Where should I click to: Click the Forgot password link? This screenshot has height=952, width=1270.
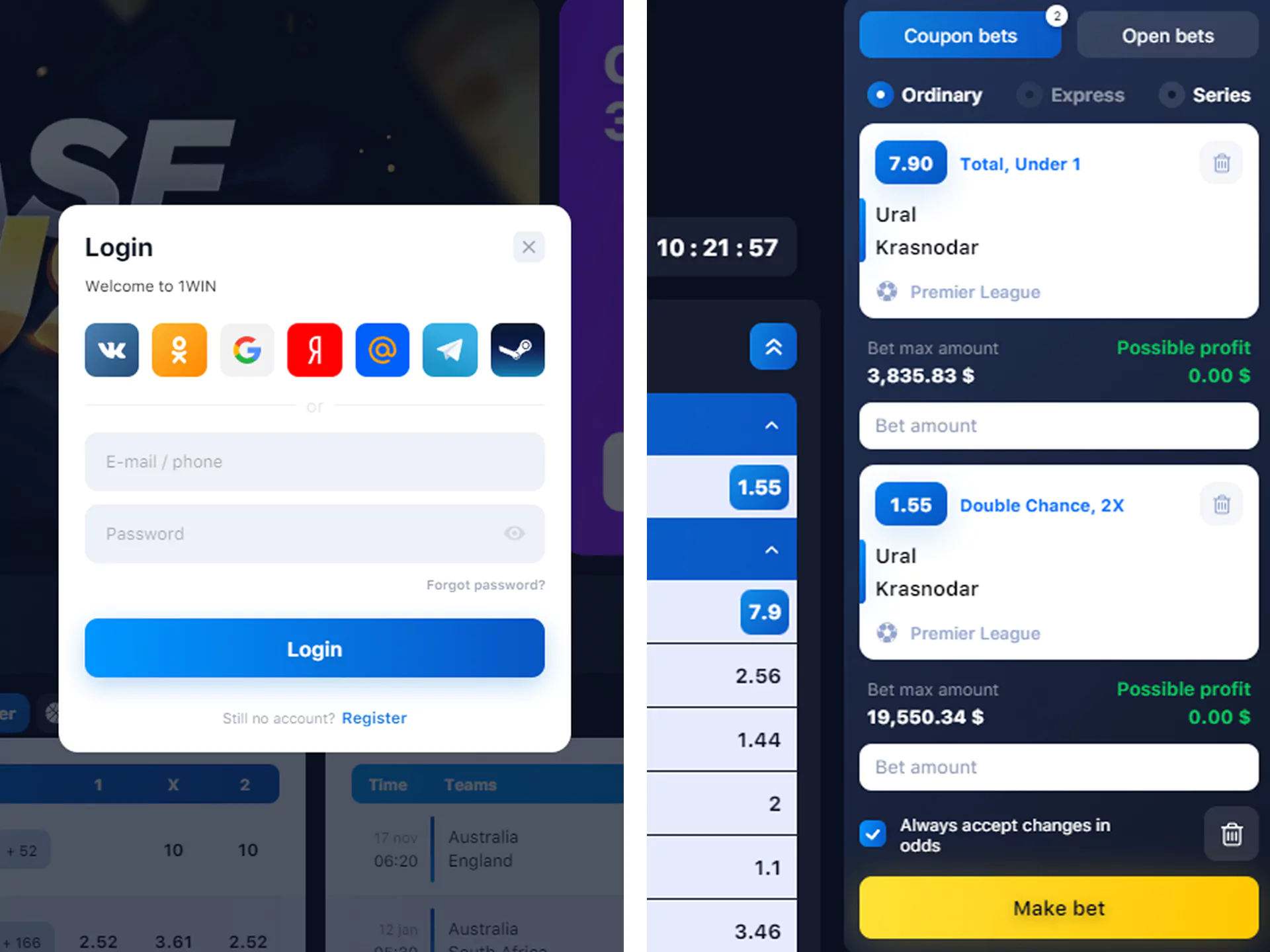click(x=484, y=585)
